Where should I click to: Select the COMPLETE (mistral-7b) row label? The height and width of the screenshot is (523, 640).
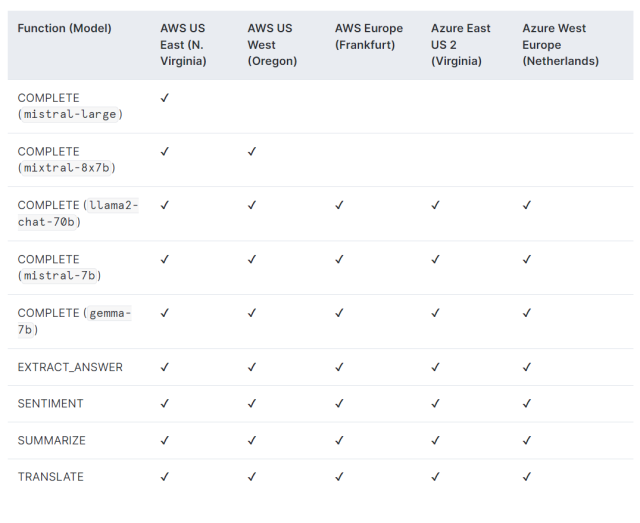pos(59,267)
